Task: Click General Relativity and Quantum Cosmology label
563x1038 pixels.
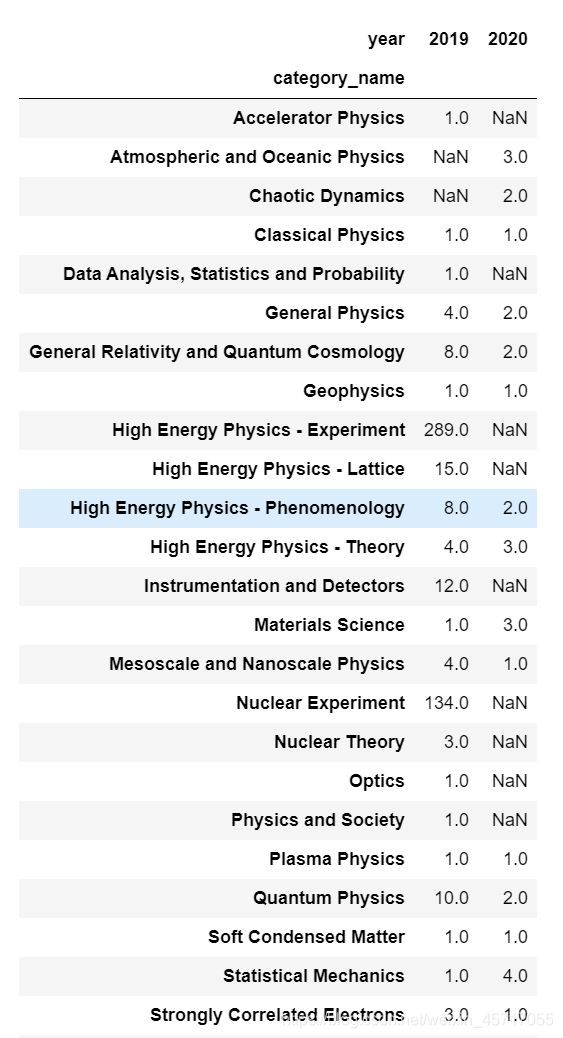Action: tap(217, 352)
